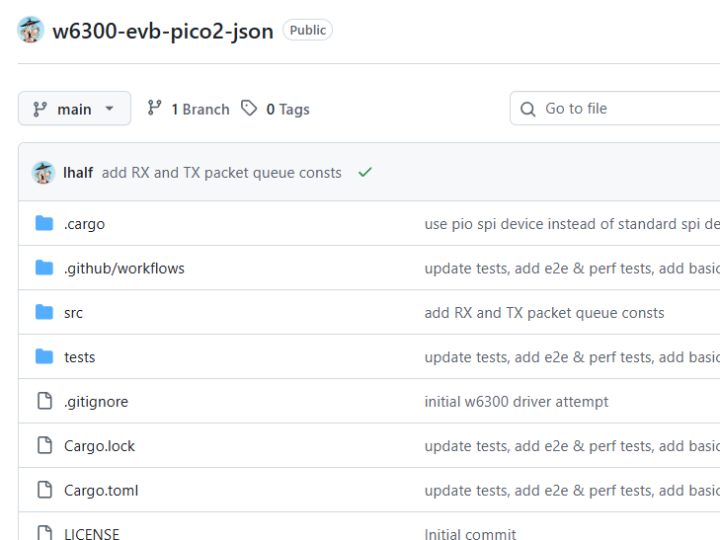The height and width of the screenshot is (540, 720).
Task: Click the .gitignore file icon
Action: click(x=44, y=402)
